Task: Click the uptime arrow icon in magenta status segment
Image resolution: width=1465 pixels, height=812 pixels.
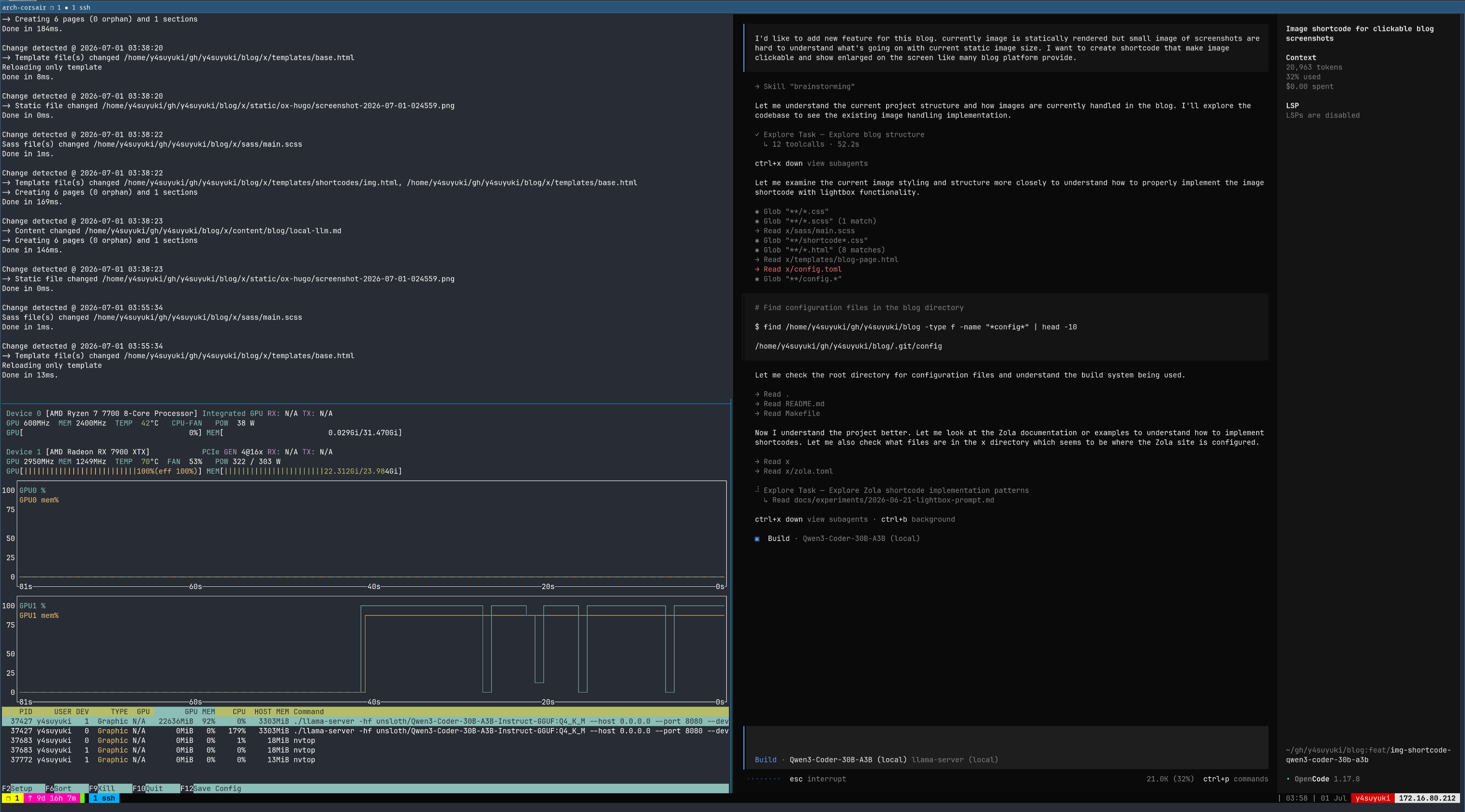Action: point(29,798)
